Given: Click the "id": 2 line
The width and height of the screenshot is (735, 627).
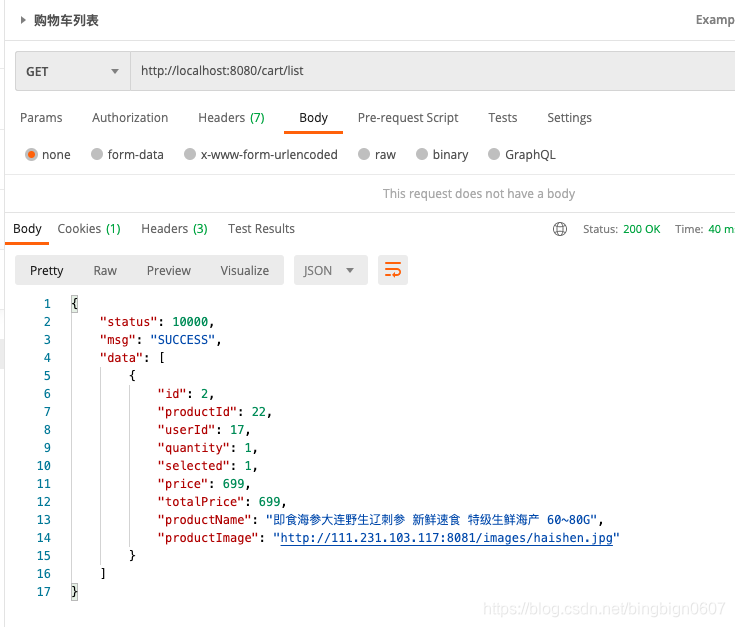Looking at the screenshot, I should click(x=186, y=394).
